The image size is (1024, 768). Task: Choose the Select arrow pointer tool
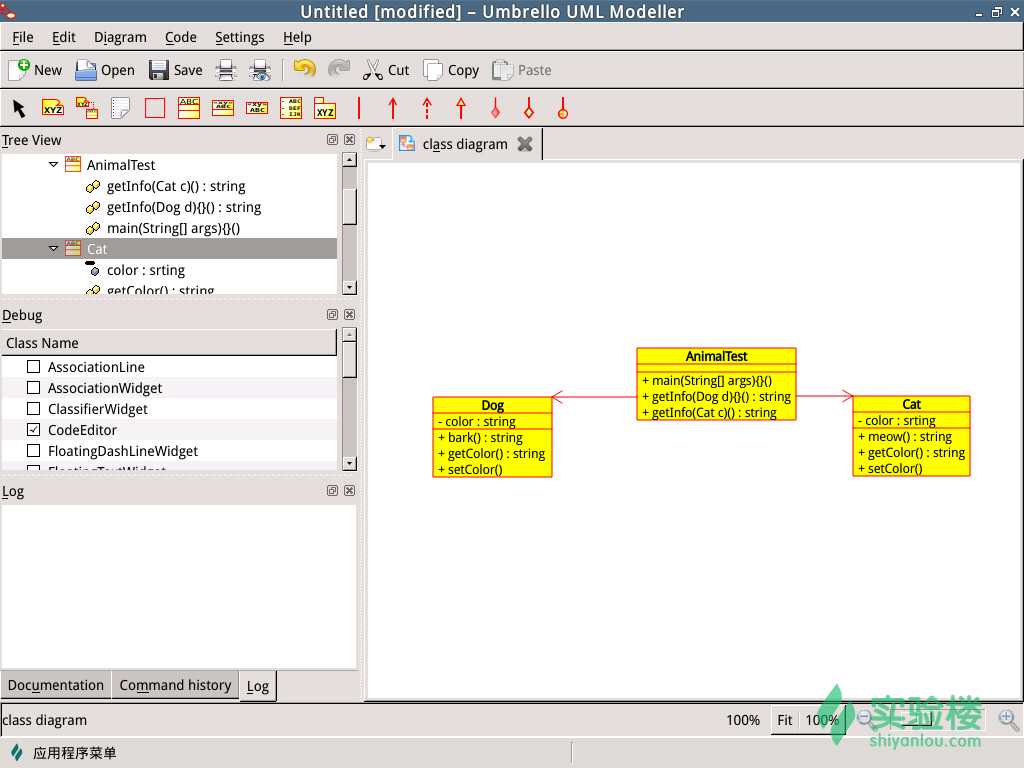click(x=19, y=108)
